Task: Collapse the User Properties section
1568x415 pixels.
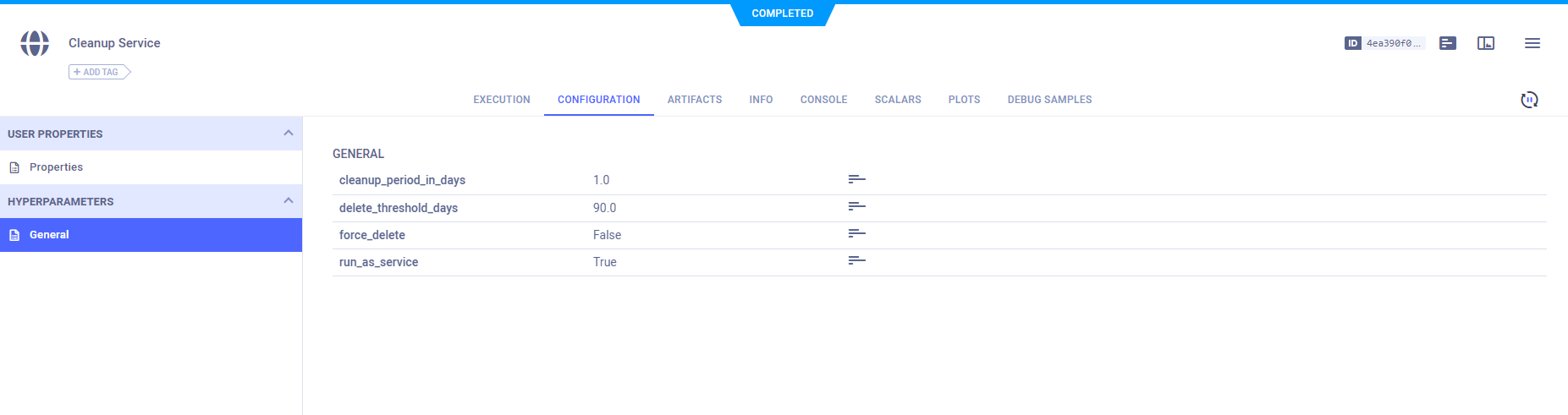Action: pyautogui.click(x=288, y=134)
